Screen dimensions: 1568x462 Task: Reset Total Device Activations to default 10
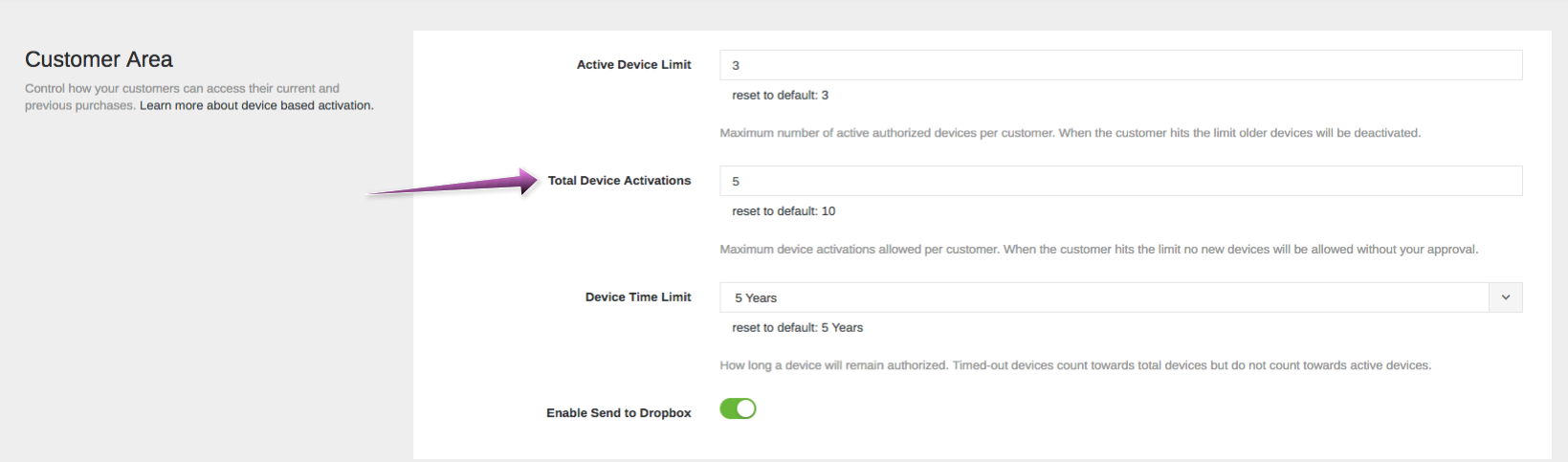point(784,211)
